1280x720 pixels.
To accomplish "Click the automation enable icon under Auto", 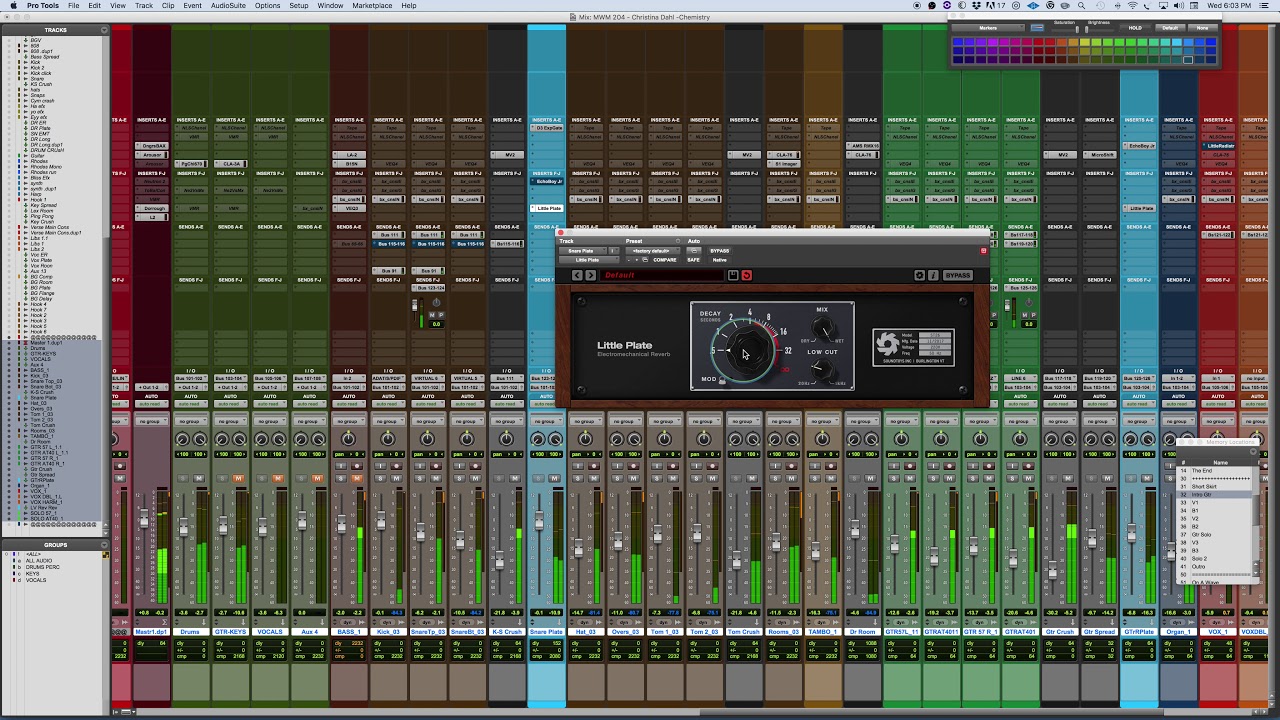I will pyautogui.click(x=694, y=250).
